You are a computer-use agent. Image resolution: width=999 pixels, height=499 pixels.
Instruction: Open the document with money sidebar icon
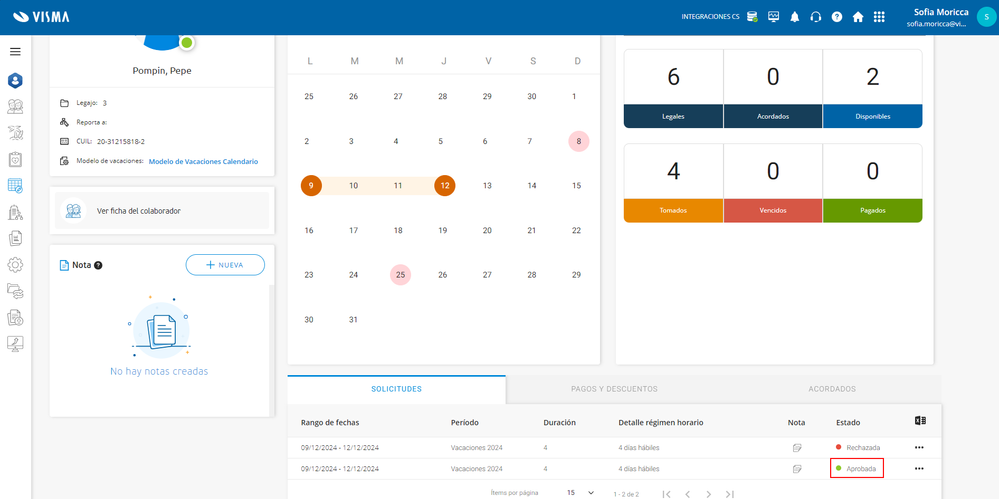15,317
